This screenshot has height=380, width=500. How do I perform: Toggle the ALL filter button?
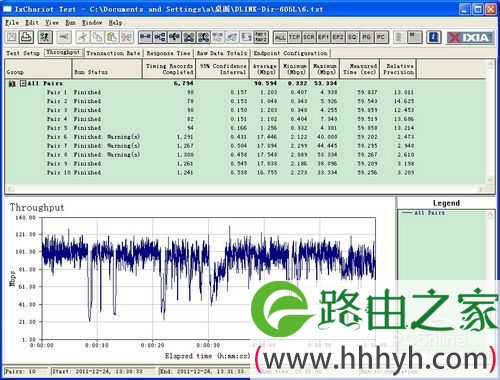pyautogui.click(x=280, y=37)
